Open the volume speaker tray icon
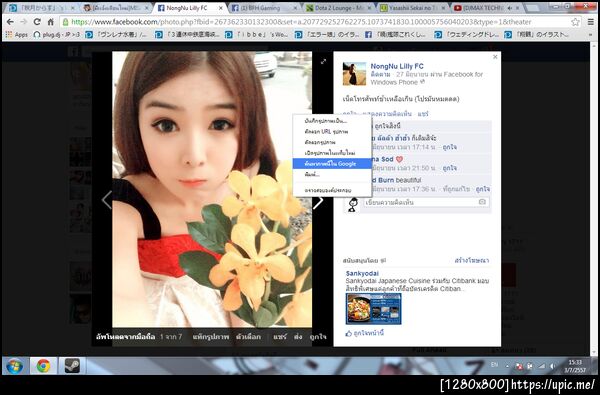Screen dimensions: 600x395 click(x=553, y=366)
